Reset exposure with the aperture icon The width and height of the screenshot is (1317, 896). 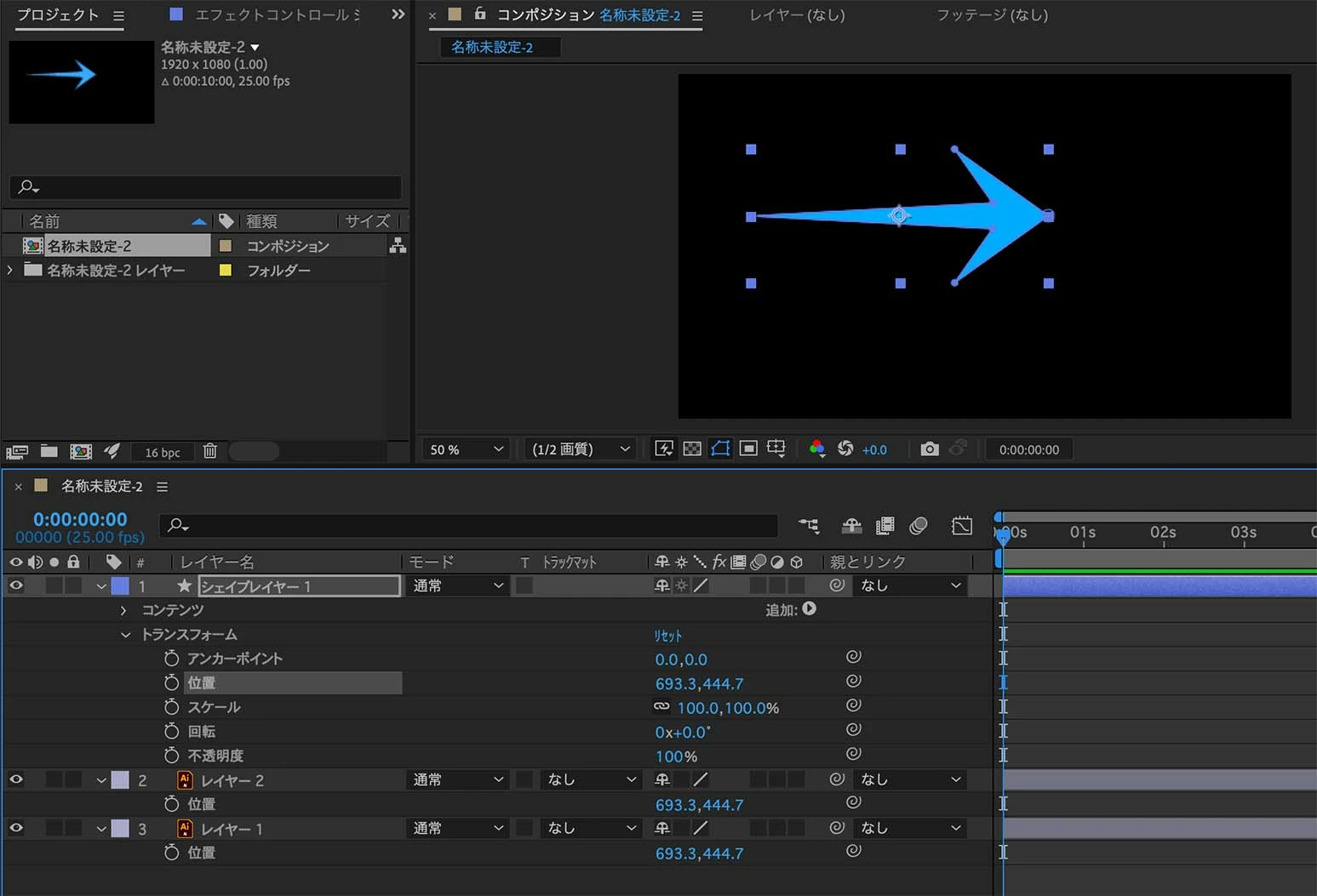click(845, 448)
